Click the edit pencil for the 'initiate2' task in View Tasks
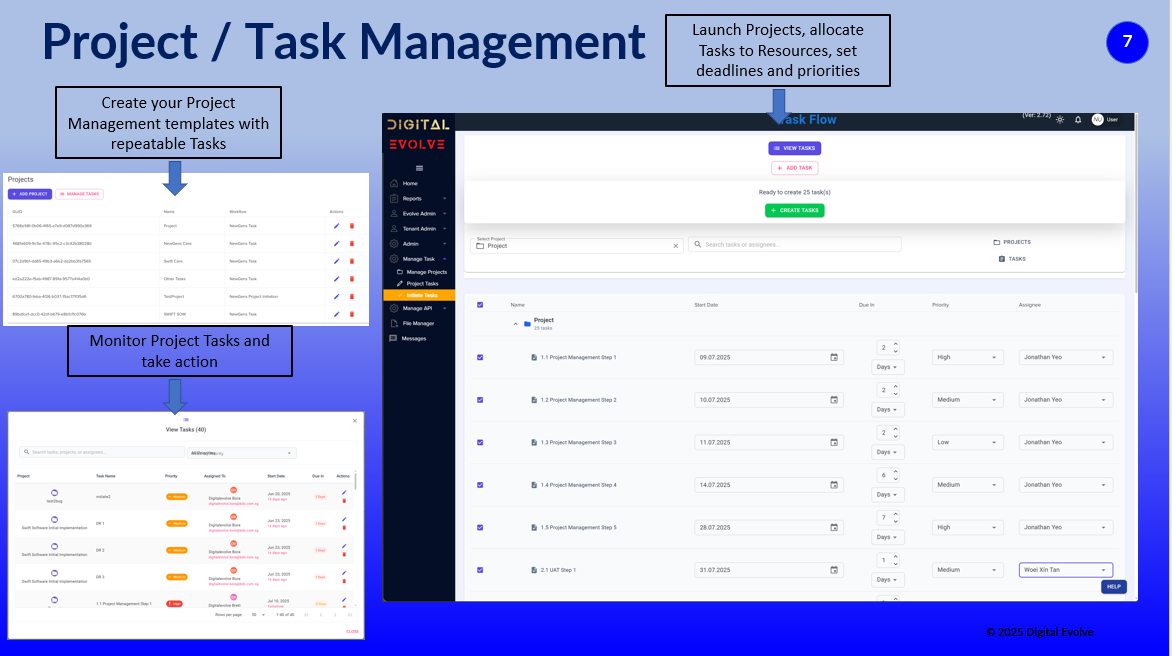Screen dimensions: 1172x656 [344, 492]
